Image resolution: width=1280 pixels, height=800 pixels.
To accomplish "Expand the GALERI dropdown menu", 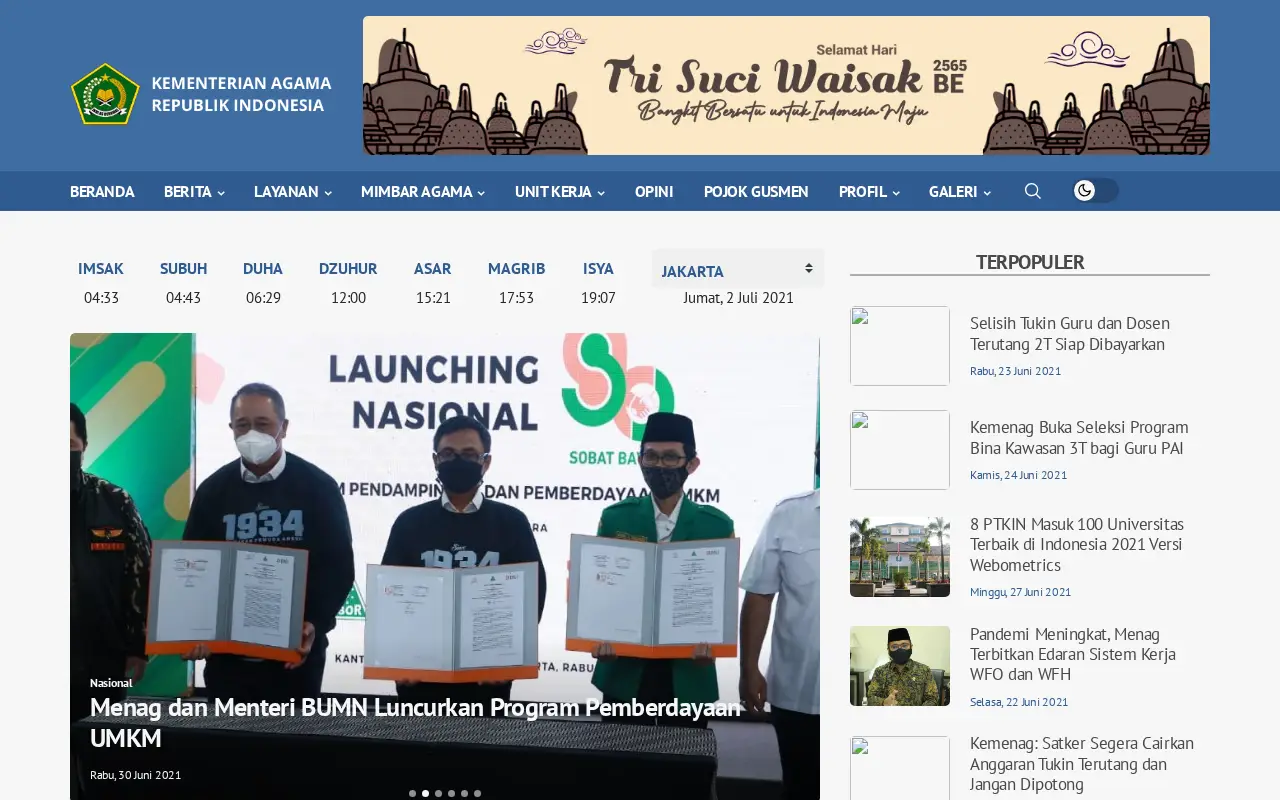I will [959, 191].
